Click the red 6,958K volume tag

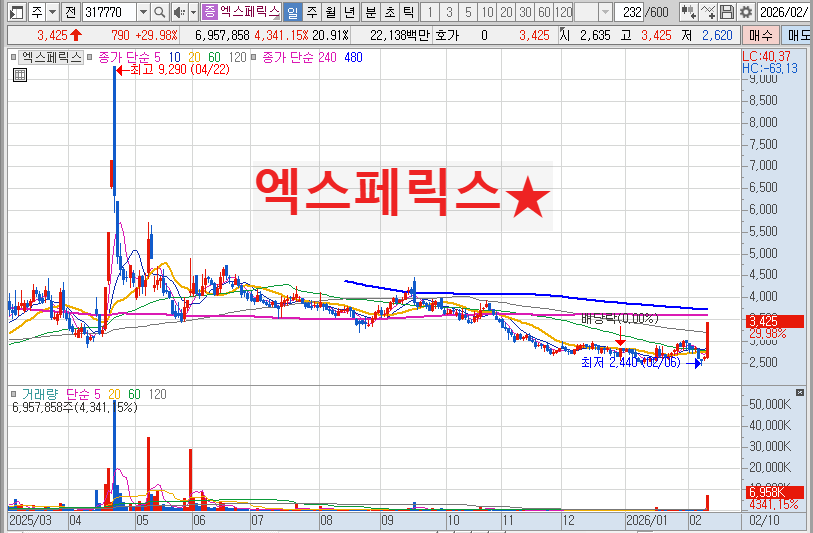(775, 492)
